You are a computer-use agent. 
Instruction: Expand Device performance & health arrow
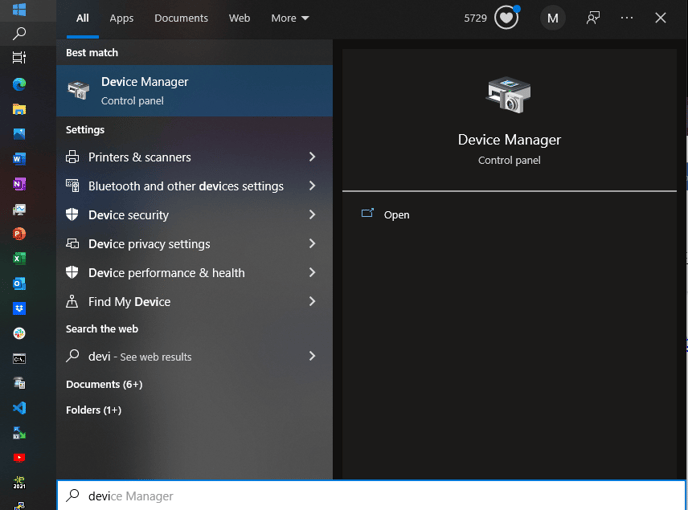pyautogui.click(x=312, y=273)
